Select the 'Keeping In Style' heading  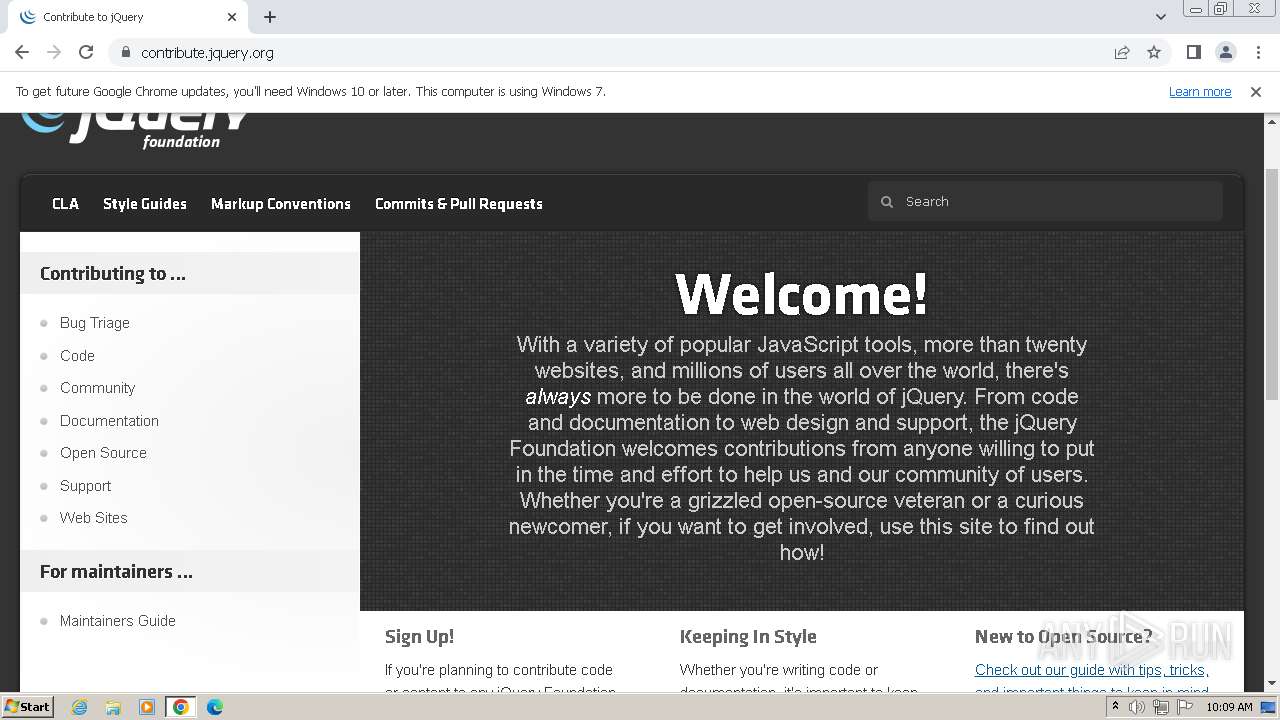pyautogui.click(x=748, y=636)
